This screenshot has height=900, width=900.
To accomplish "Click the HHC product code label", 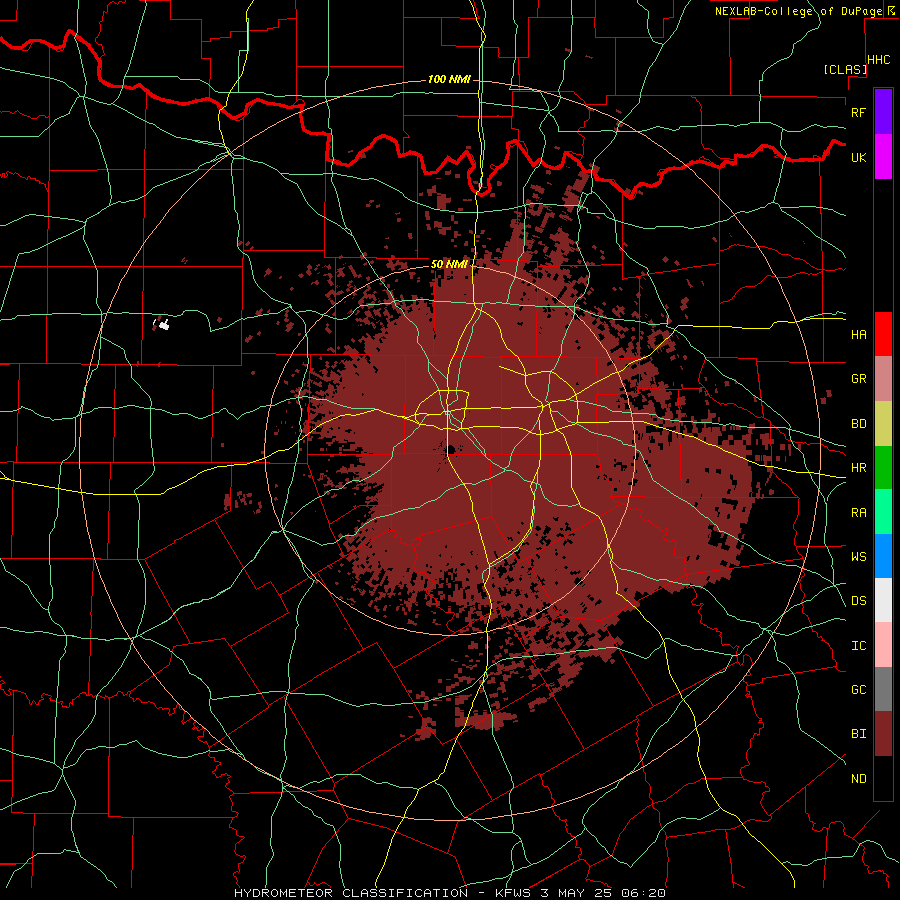I will (x=879, y=60).
